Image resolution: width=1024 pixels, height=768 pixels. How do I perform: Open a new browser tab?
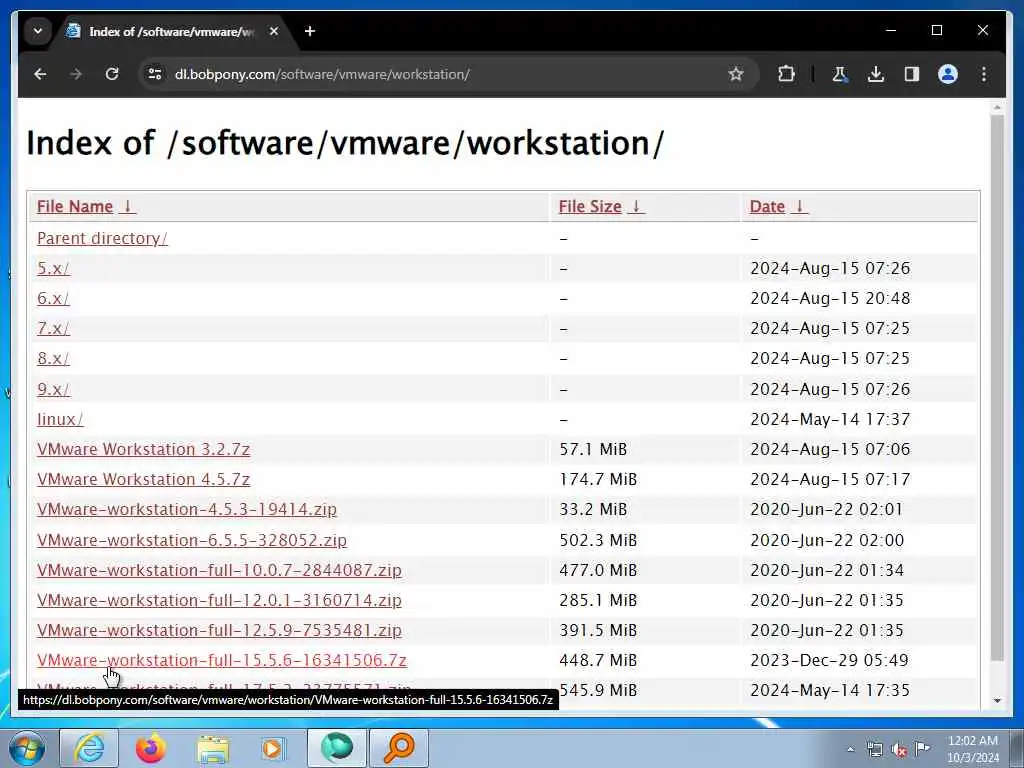click(x=310, y=31)
